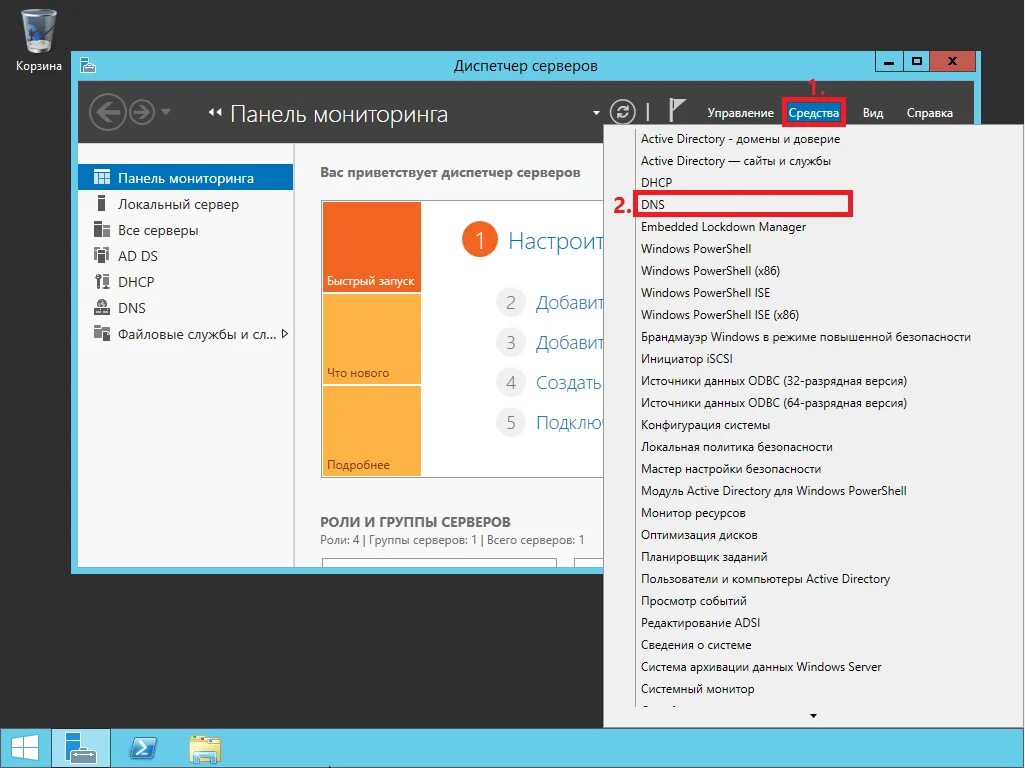Open File Explorer from the taskbar
This screenshot has height=768, width=1025.
pos(205,749)
